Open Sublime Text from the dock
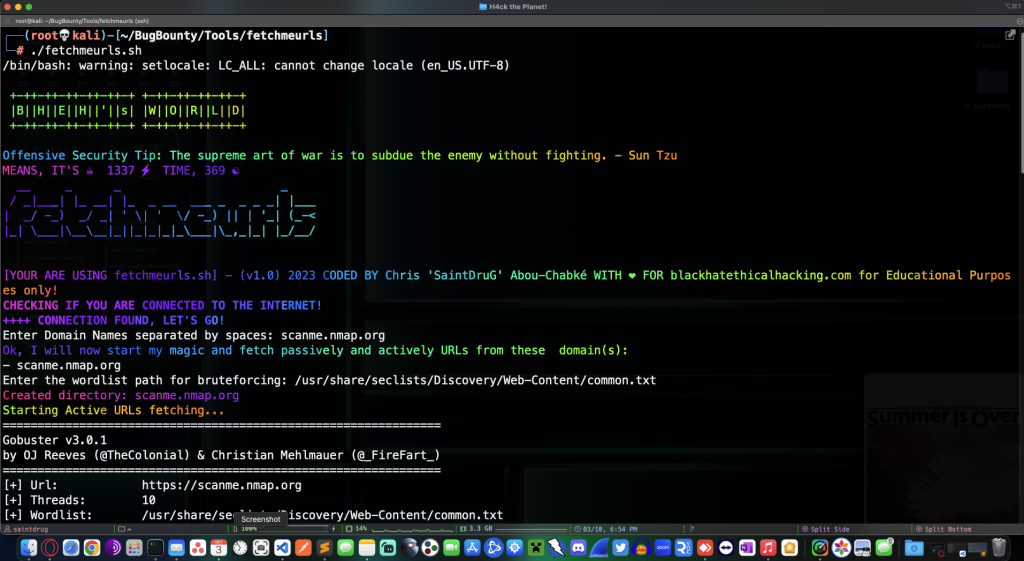 click(325, 547)
